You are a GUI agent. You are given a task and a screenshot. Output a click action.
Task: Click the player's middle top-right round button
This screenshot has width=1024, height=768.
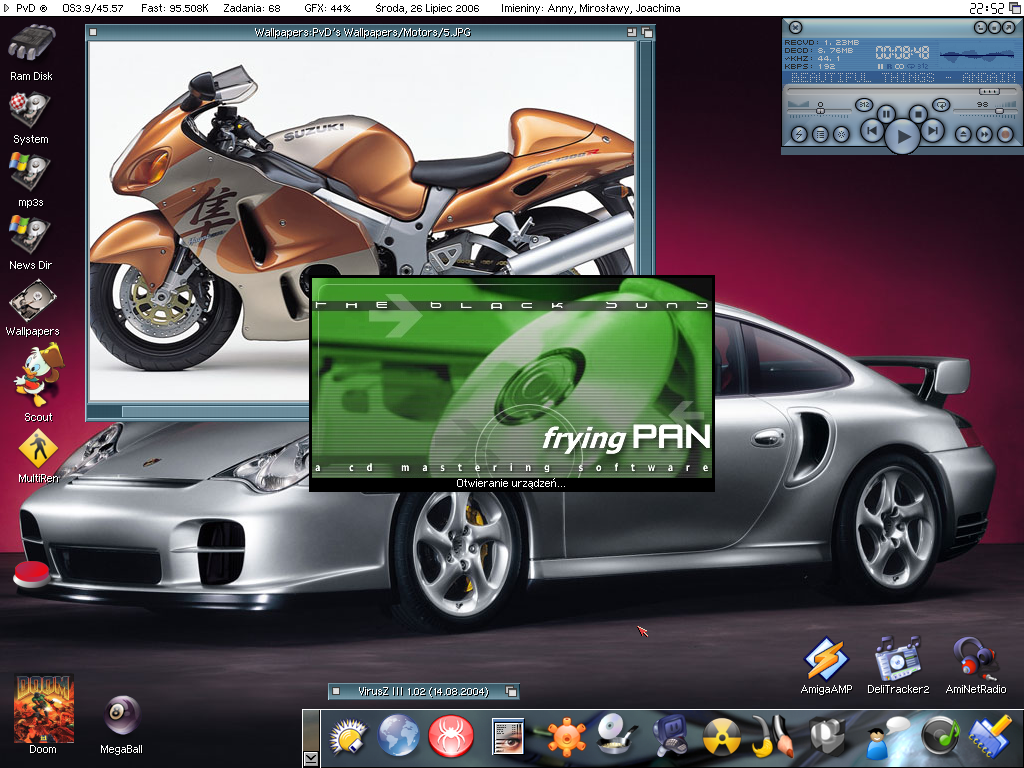(x=993, y=27)
